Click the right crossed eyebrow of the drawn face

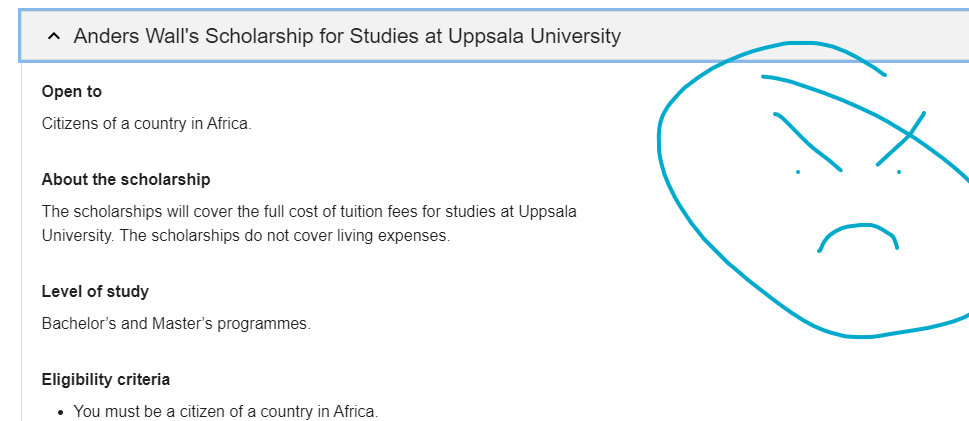pos(900,139)
